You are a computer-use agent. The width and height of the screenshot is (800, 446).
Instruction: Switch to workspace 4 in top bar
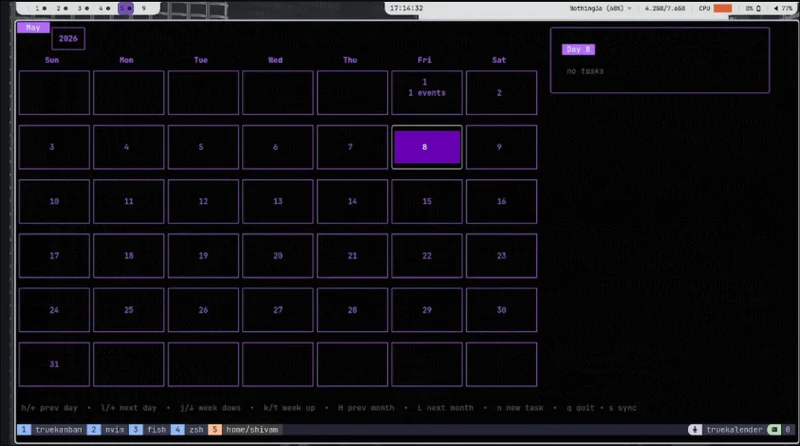tap(104, 8)
